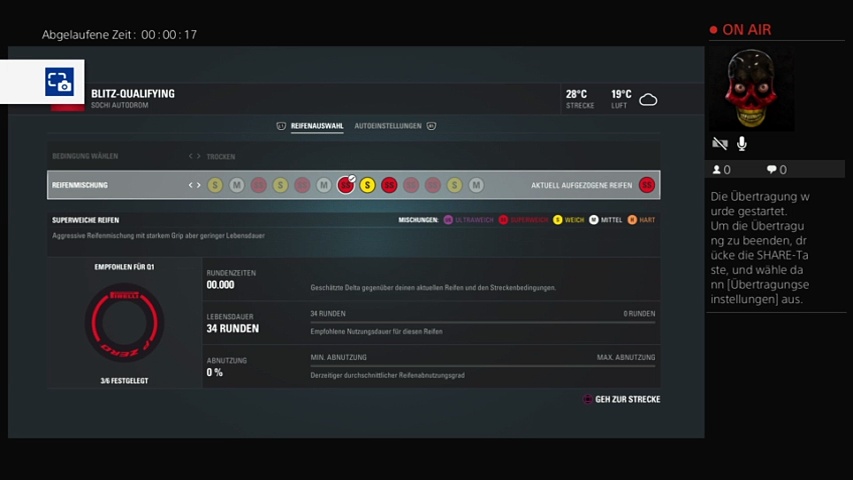This screenshot has width=853, height=480.
Task: Choose the last medium tyre in the row
Action: 476,185
